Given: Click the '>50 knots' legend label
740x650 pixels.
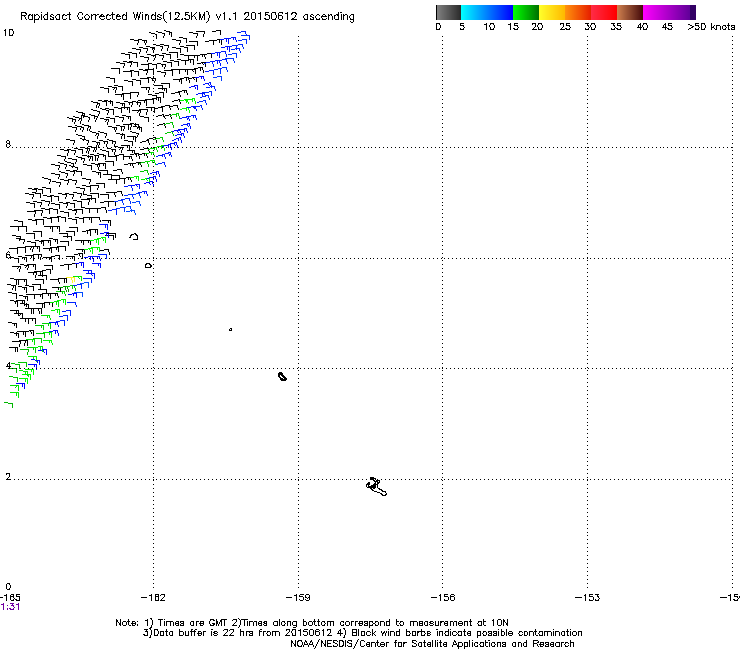Looking at the screenshot, I should click(x=711, y=27).
